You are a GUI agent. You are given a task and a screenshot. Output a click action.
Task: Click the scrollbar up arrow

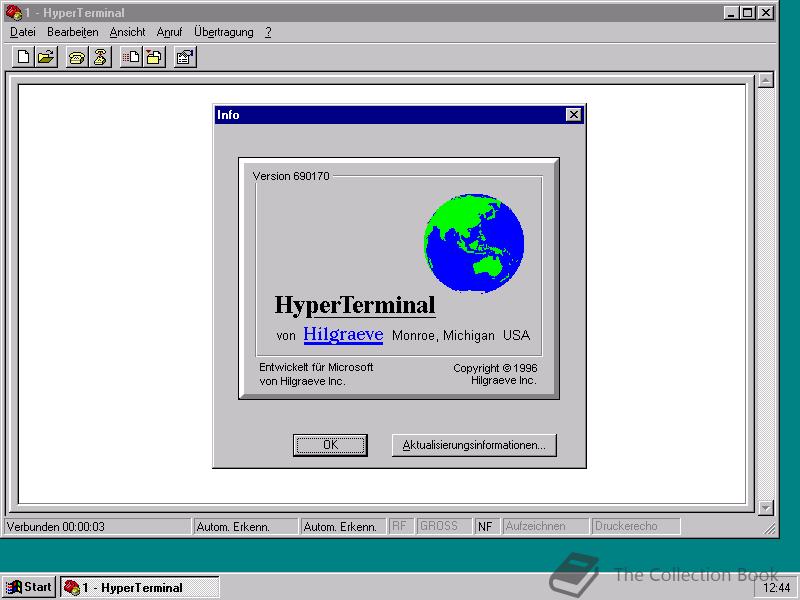pyautogui.click(x=766, y=80)
